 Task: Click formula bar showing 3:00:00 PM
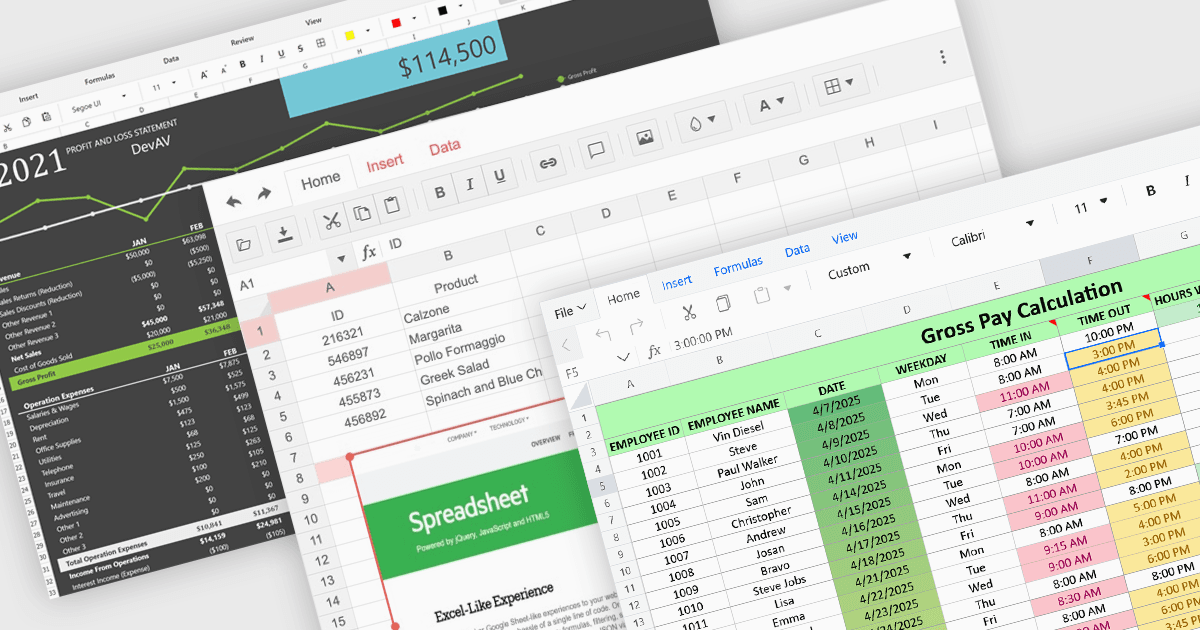(x=703, y=339)
